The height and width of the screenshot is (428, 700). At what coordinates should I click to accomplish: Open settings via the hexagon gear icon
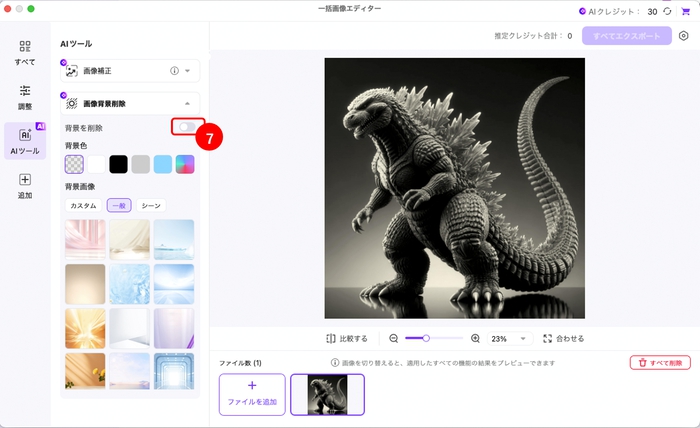click(x=683, y=36)
